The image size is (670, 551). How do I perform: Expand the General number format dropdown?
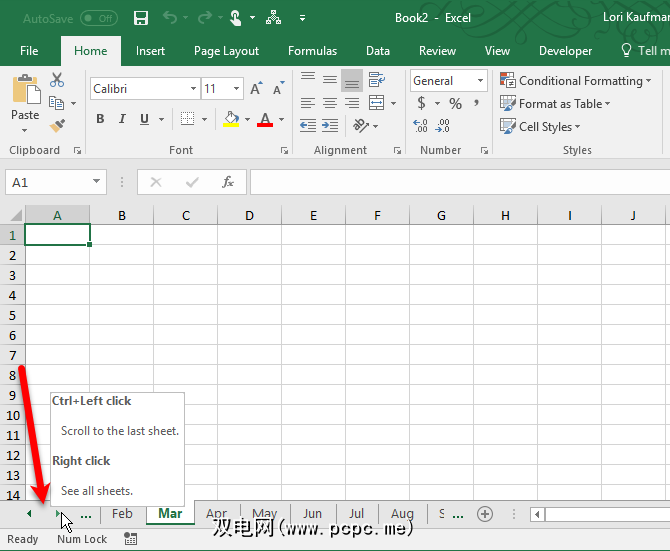480,81
